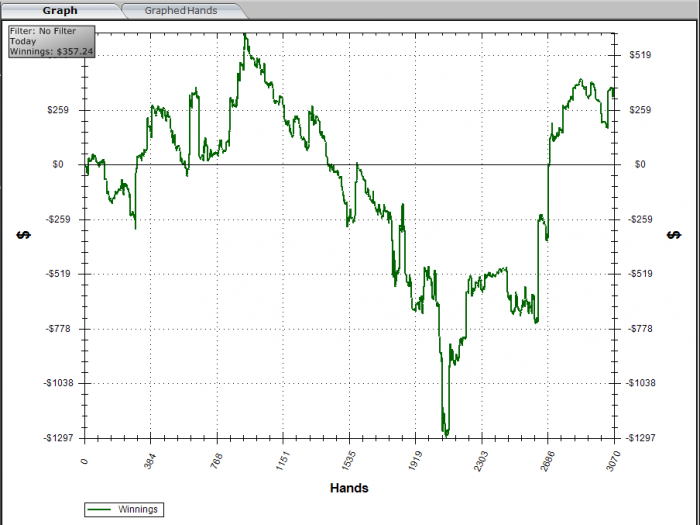Click the left $0 axis label
The width and height of the screenshot is (700, 525).
tap(58, 164)
